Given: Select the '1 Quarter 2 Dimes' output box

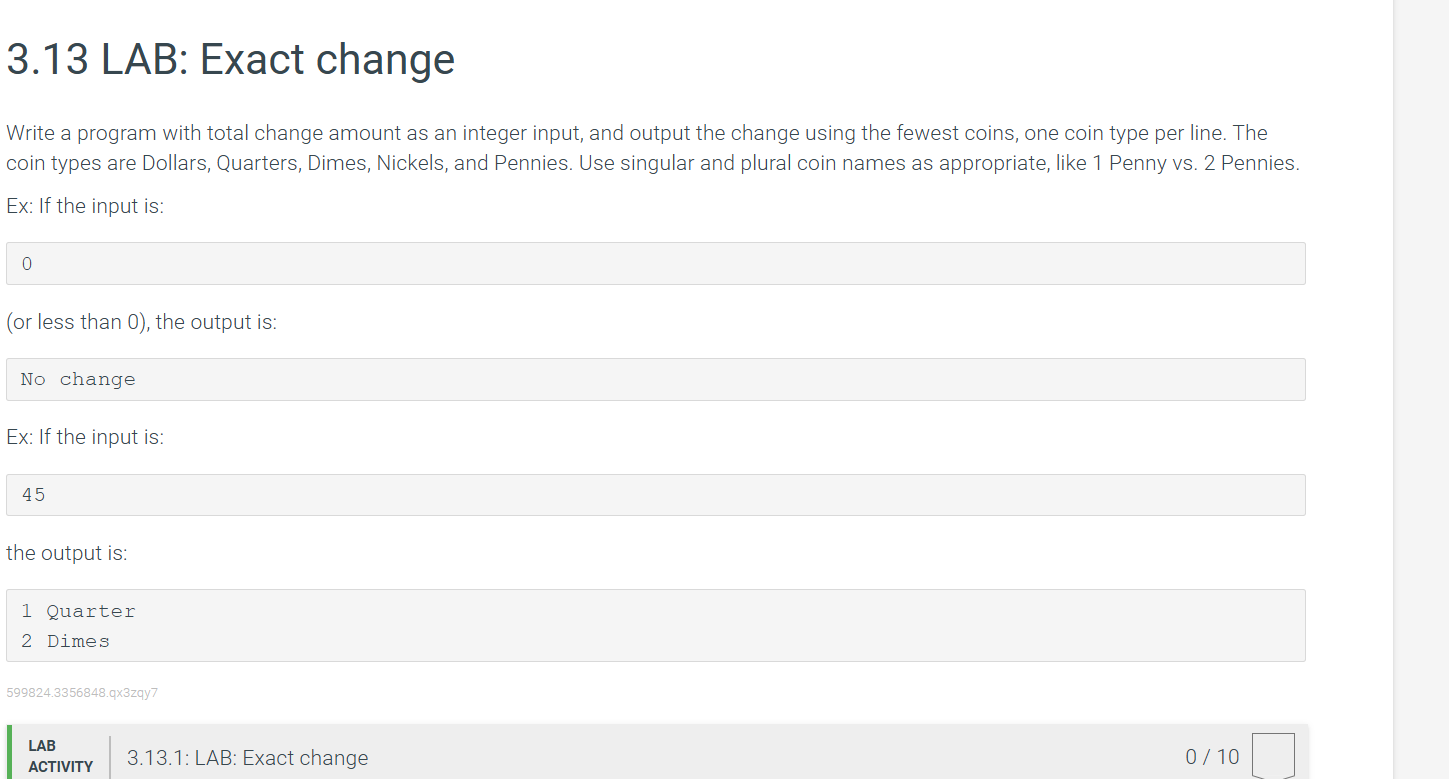Looking at the screenshot, I should (655, 625).
